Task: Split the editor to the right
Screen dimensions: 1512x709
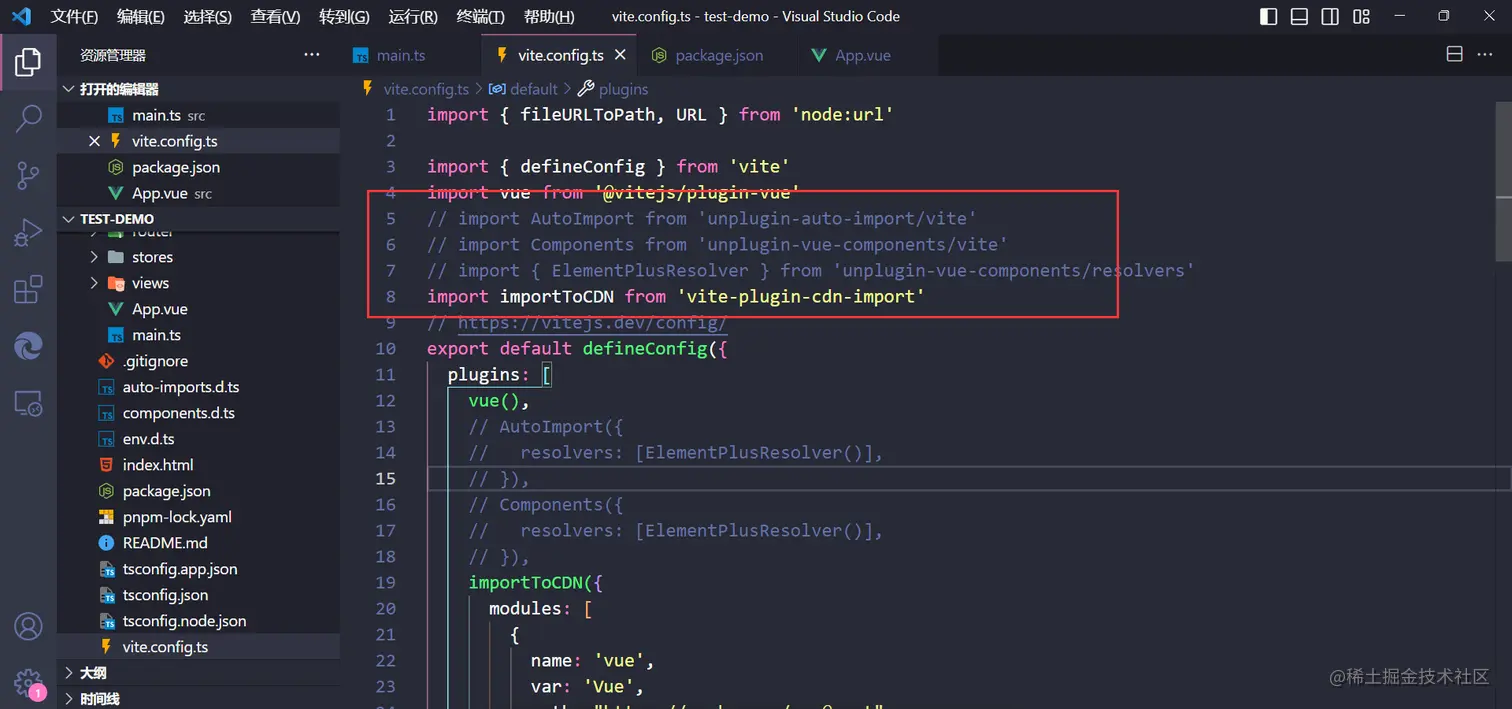Action: tap(1455, 55)
